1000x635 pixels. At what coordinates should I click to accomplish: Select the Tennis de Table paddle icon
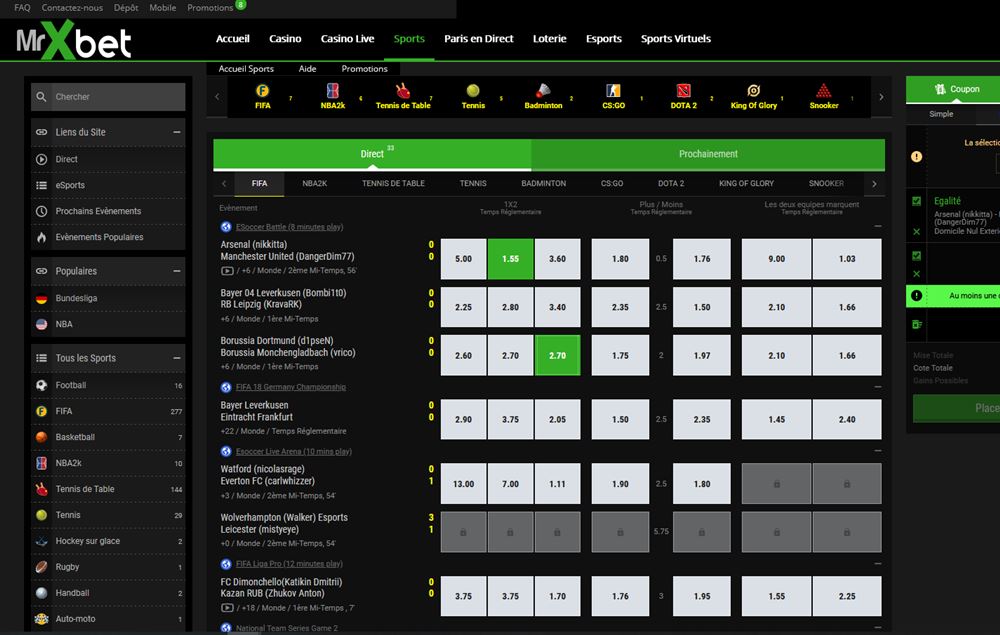[x=402, y=91]
